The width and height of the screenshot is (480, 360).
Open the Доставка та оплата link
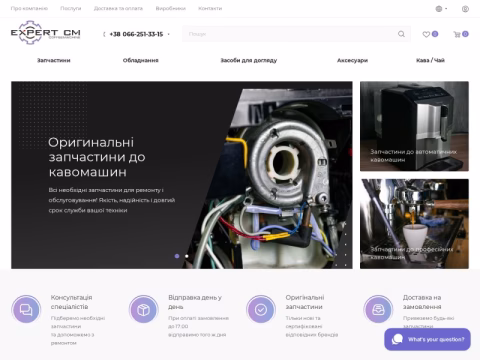pos(118,8)
